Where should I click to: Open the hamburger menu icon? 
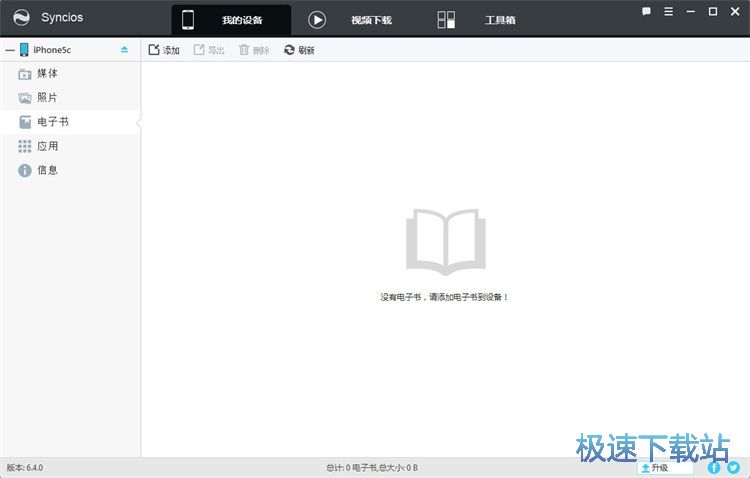point(668,11)
